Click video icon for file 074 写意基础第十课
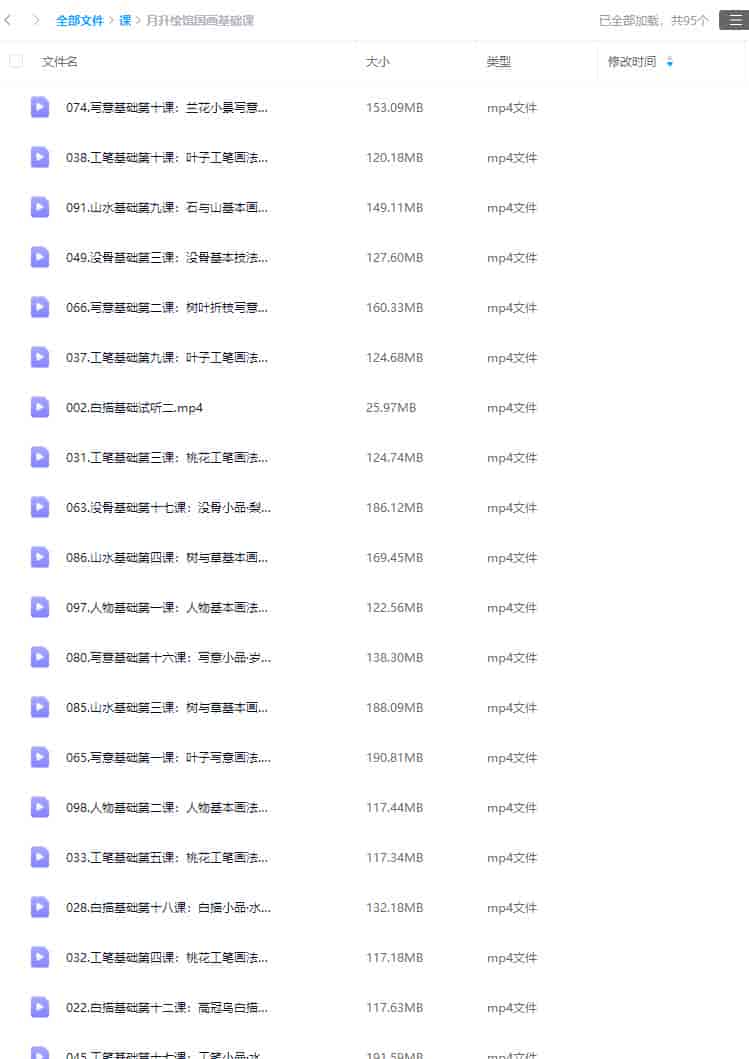749x1059 pixels. pyautogui.click(x=40, y=107)
